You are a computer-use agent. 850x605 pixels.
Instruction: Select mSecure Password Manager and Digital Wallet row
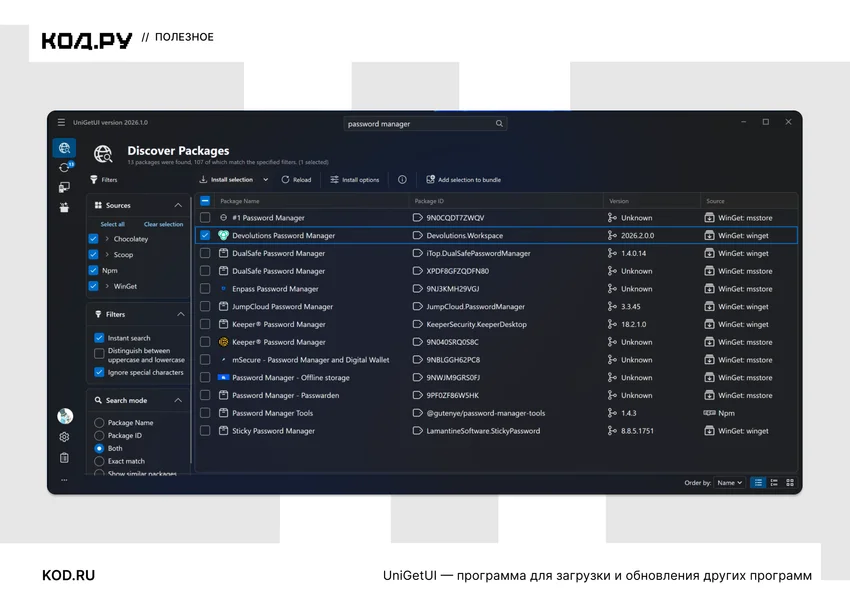496,360
